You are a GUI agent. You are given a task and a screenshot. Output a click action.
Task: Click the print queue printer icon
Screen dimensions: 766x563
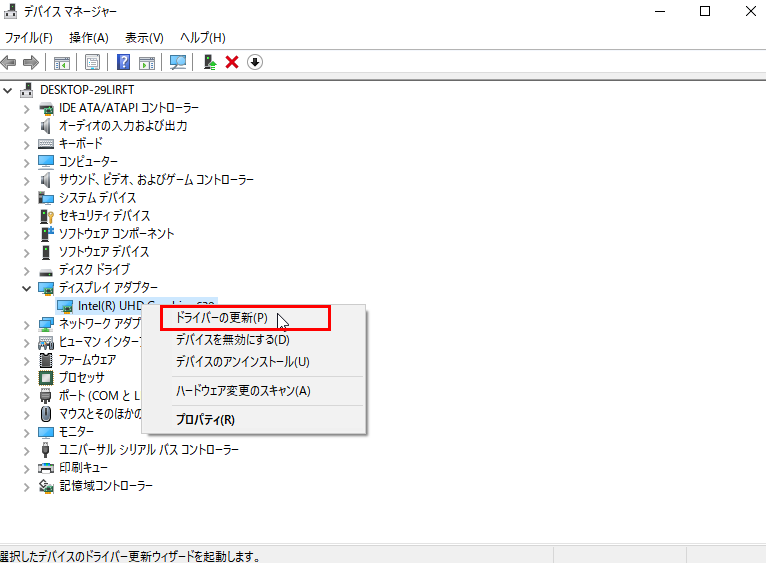(46, 468)
